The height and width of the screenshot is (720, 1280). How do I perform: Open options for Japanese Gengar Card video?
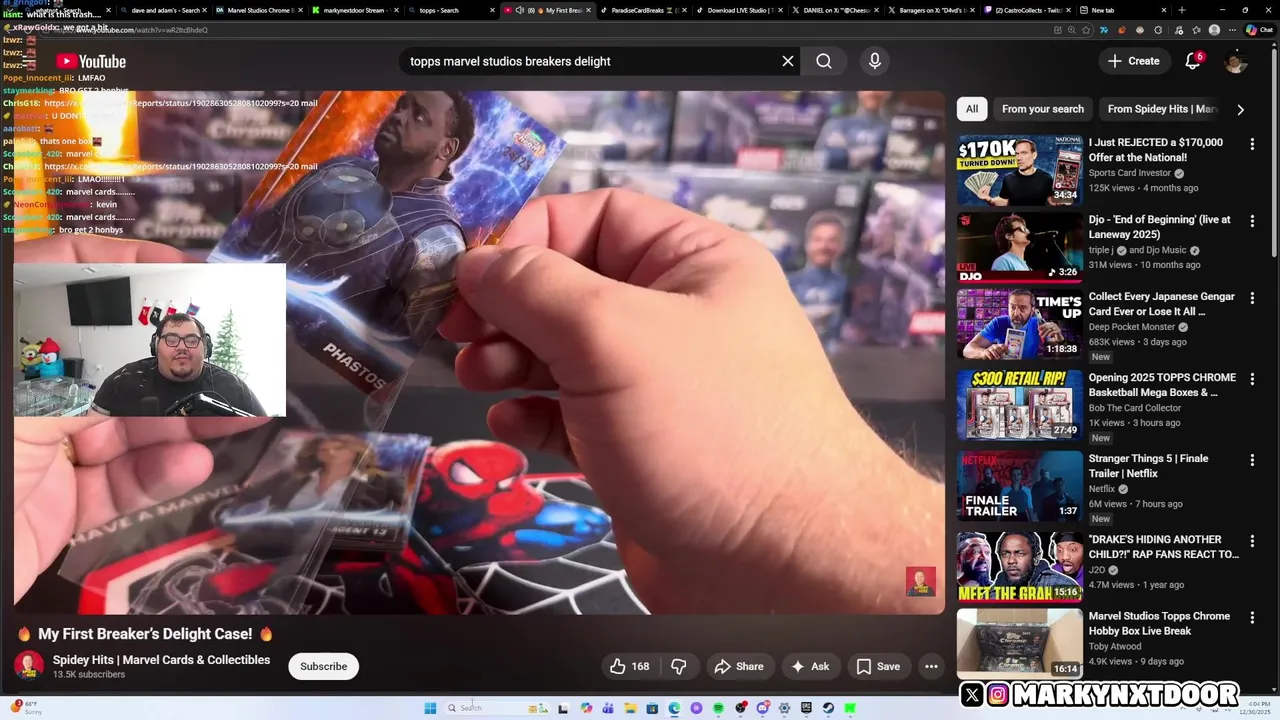[1252, 298]
